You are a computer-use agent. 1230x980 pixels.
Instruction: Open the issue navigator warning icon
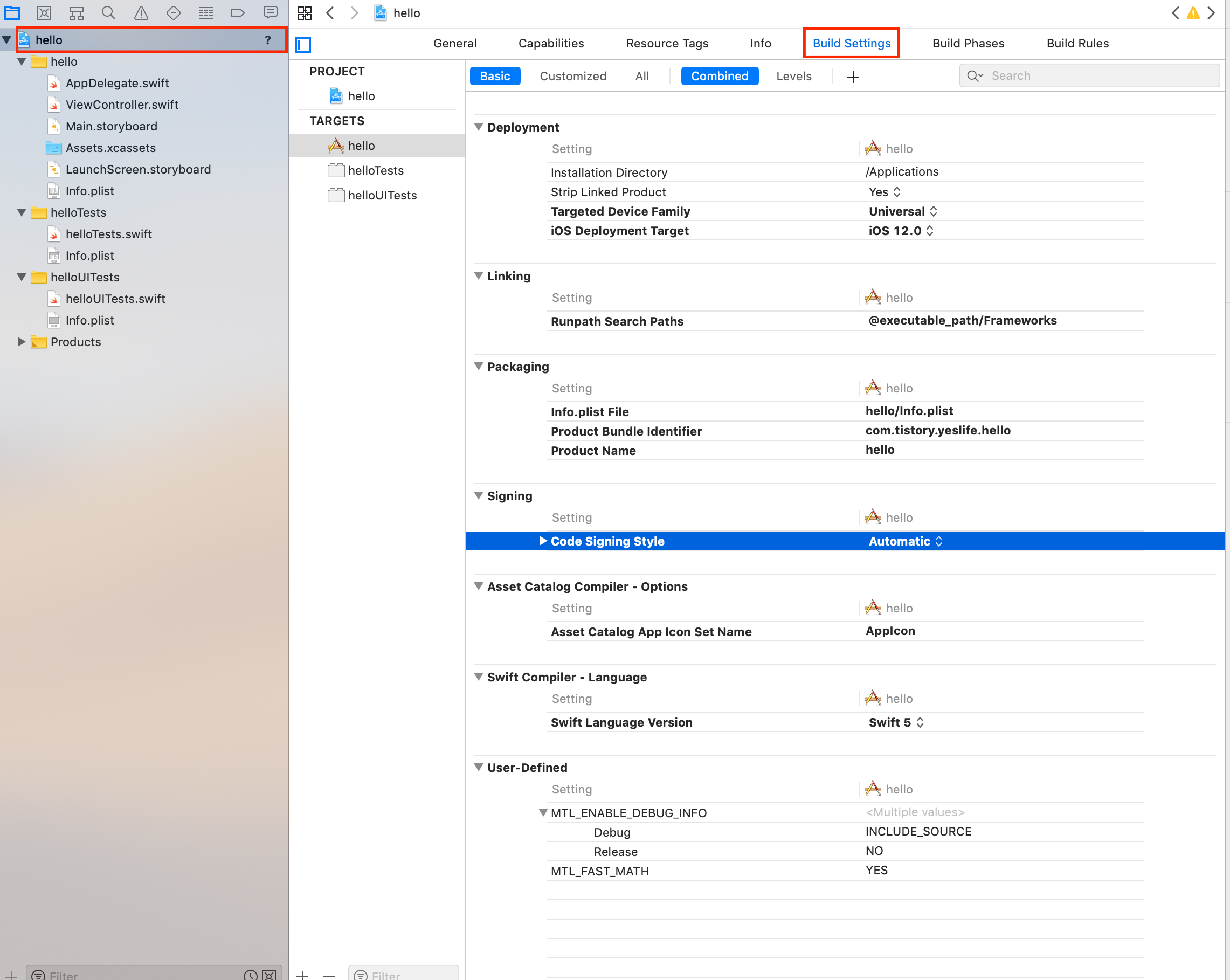pyautogui.click(x=141, y=12)
